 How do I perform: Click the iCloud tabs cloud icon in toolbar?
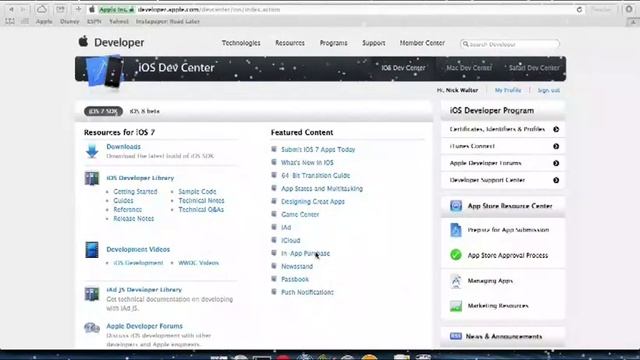[41, 9]
